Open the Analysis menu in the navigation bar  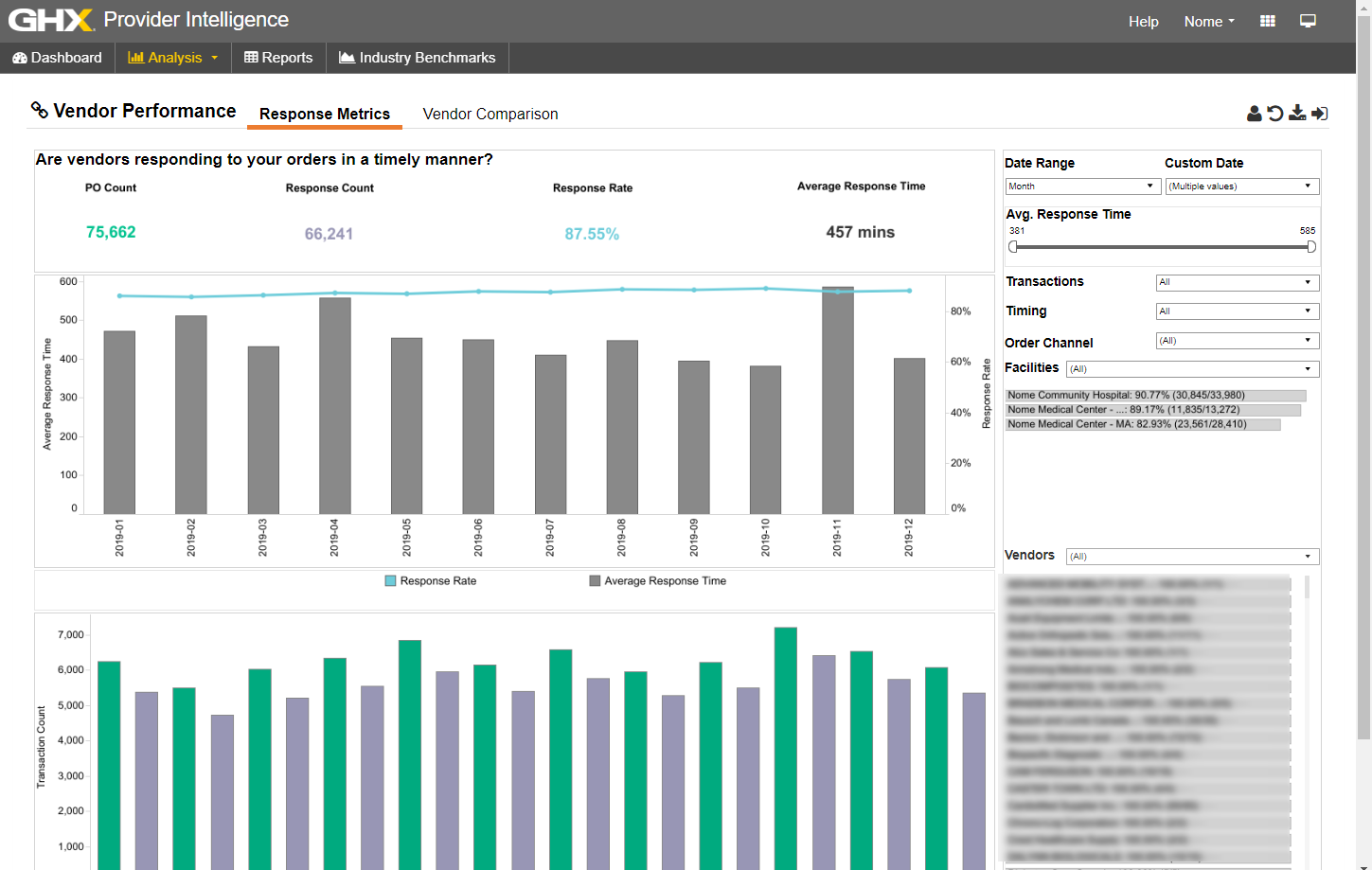(x=172, y=58)
